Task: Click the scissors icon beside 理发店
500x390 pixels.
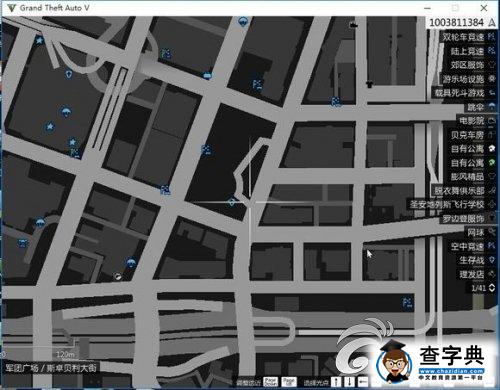Action: click(x=492, y=274)
